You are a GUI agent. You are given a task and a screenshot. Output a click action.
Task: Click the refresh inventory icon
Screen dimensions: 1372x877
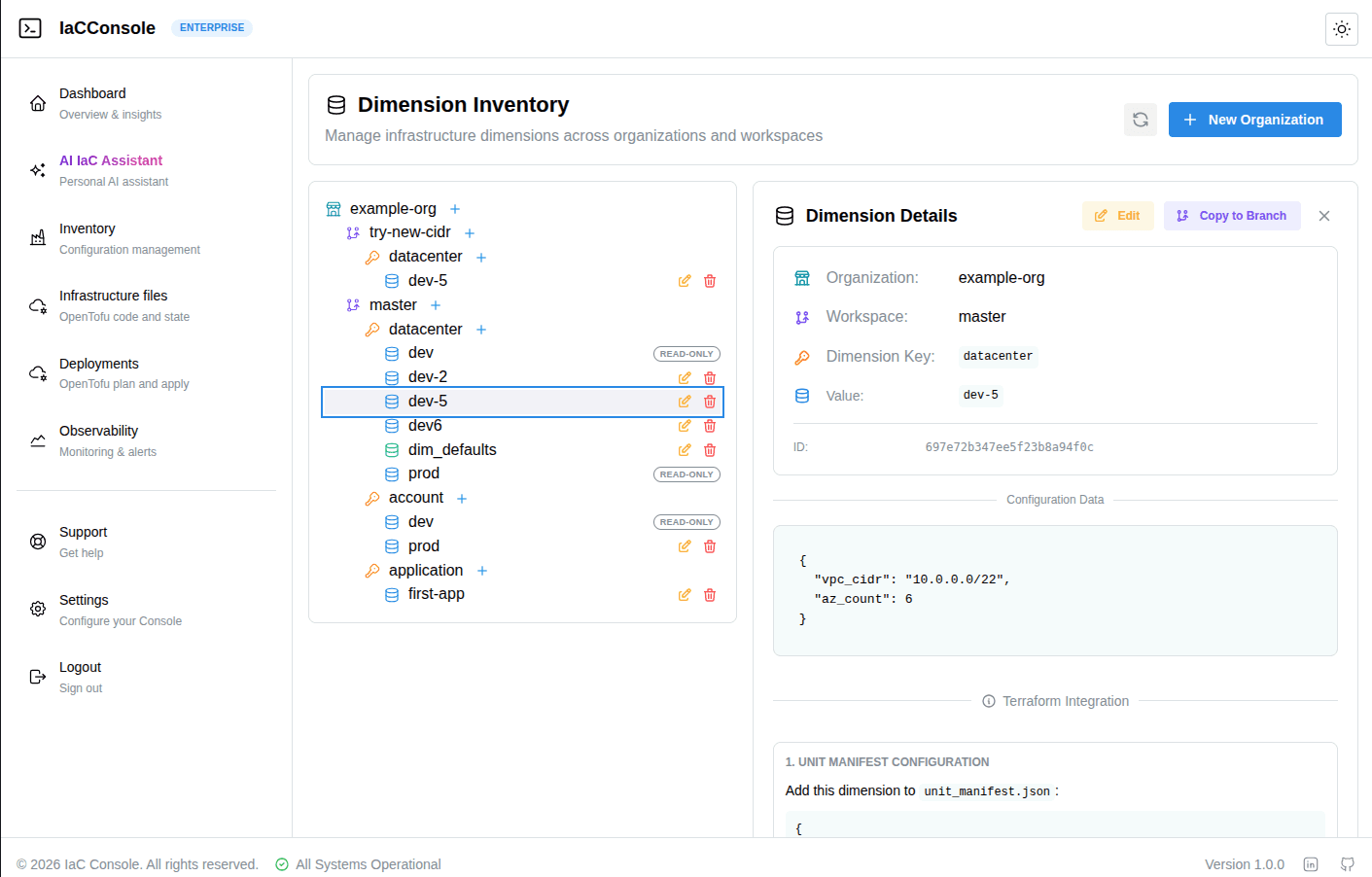pyautogui.click(x=1140, y=120)
